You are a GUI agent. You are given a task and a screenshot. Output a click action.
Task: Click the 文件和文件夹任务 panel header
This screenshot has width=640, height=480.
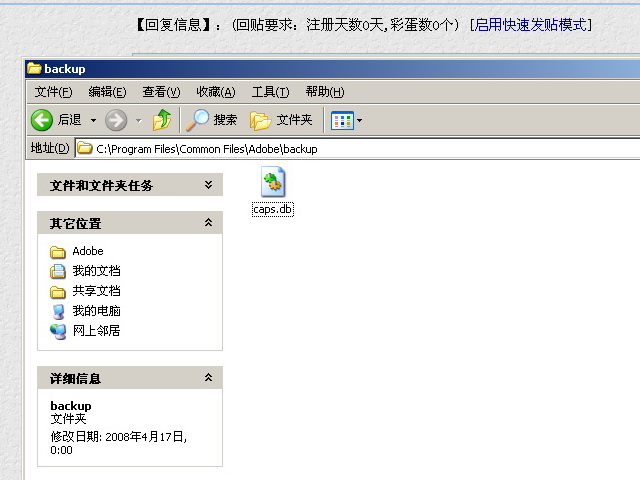130,185
